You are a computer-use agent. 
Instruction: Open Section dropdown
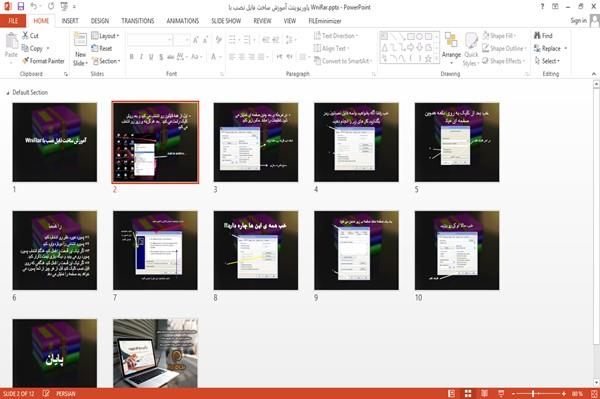coord(106,61)
